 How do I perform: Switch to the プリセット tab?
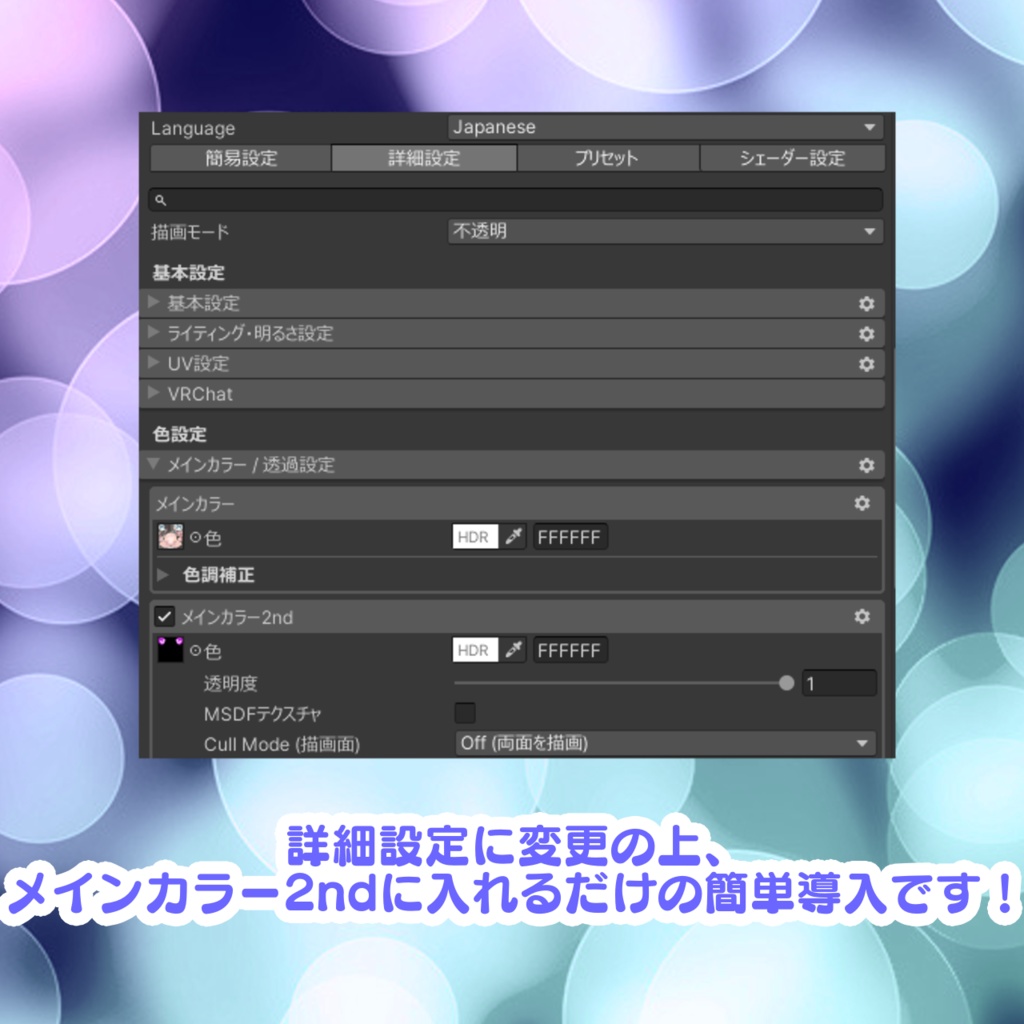point(607,157)
